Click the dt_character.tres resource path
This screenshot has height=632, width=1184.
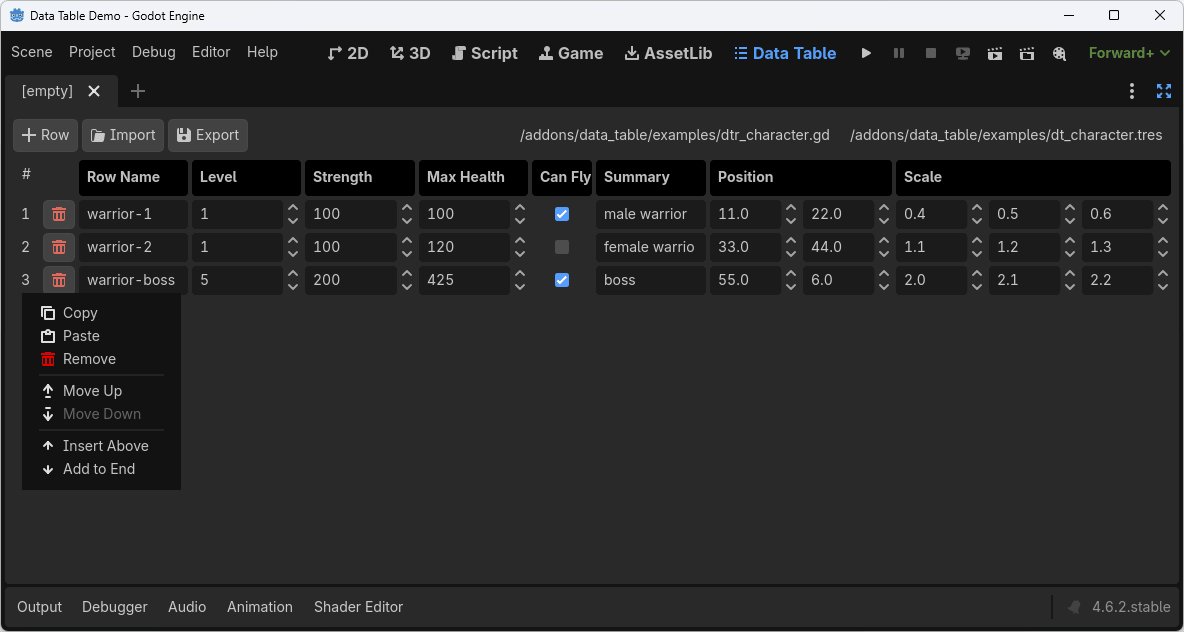pos(1006,135)
